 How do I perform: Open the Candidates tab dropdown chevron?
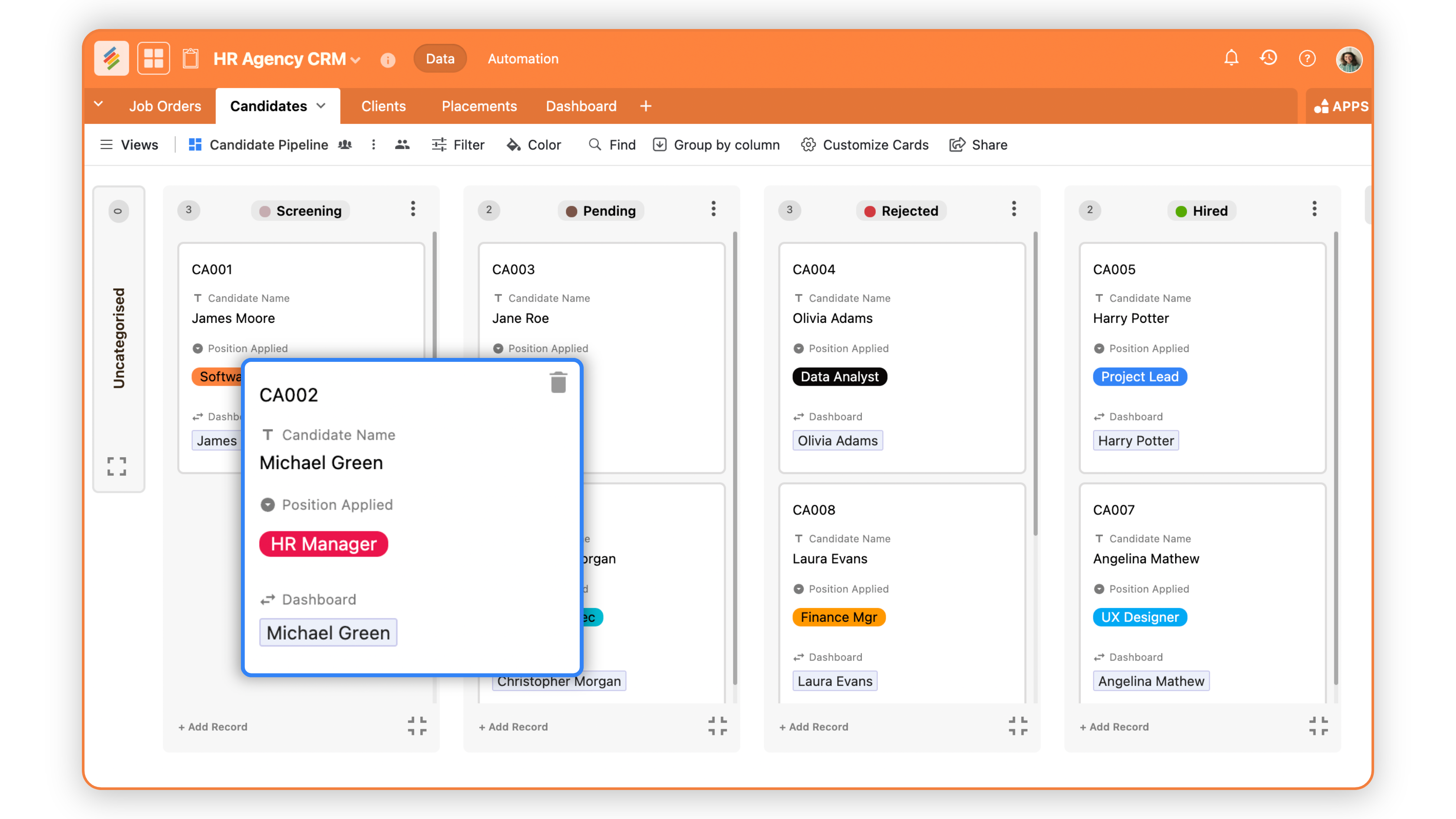[321, 106]
